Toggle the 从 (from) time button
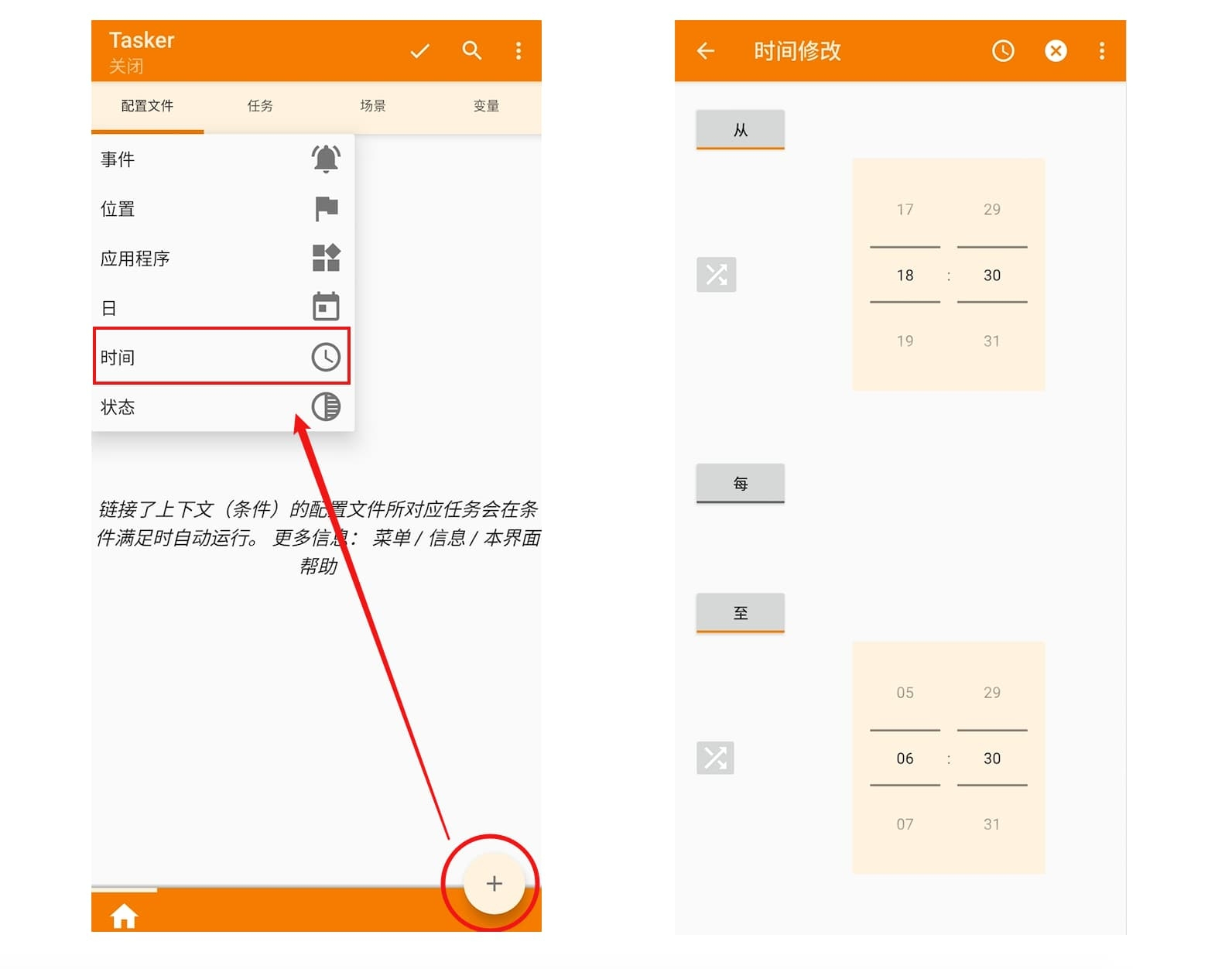This screenshot has width=1232, height=969. 741,129
